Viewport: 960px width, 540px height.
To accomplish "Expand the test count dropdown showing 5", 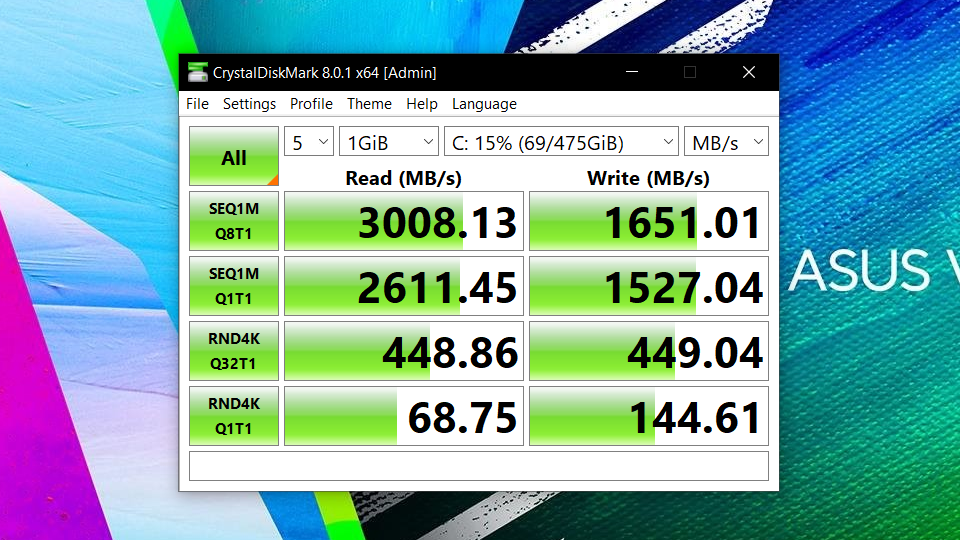I will coord(309,142).
